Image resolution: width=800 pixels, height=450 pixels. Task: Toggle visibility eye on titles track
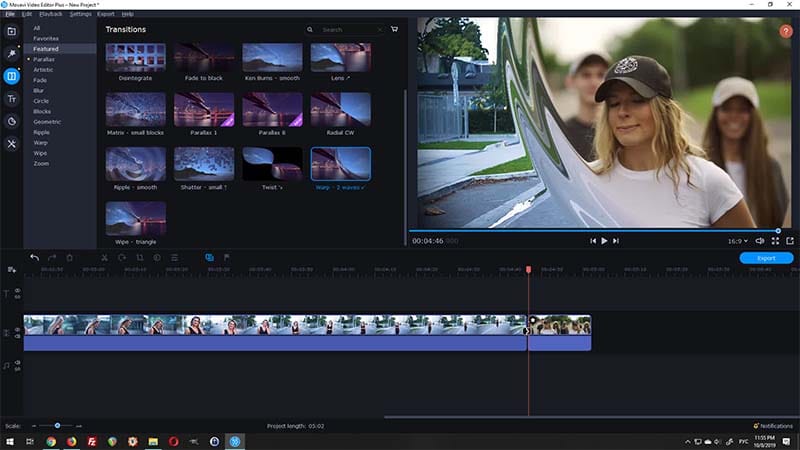click(x=17, y=290)
